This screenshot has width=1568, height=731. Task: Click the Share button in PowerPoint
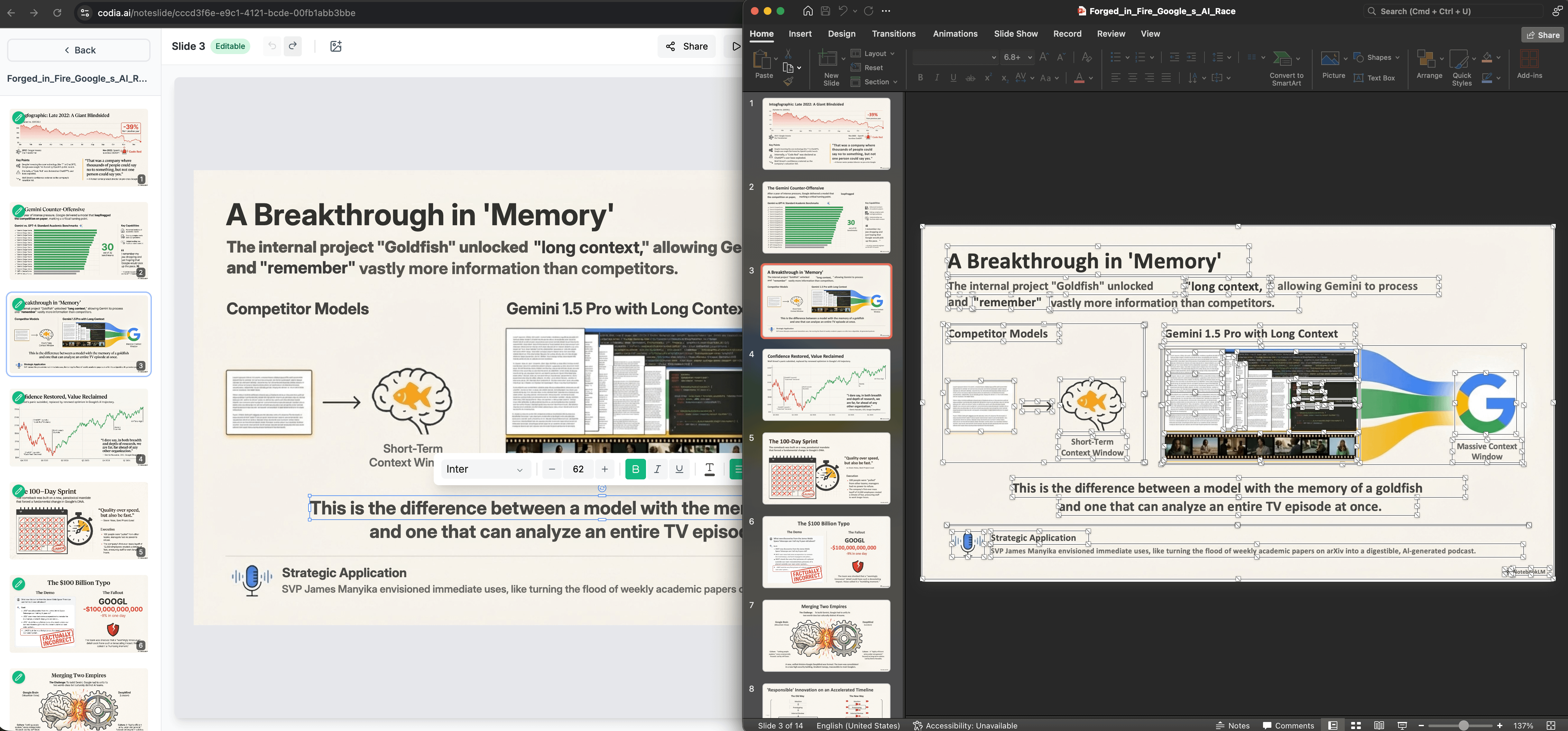pos(1544,35)
